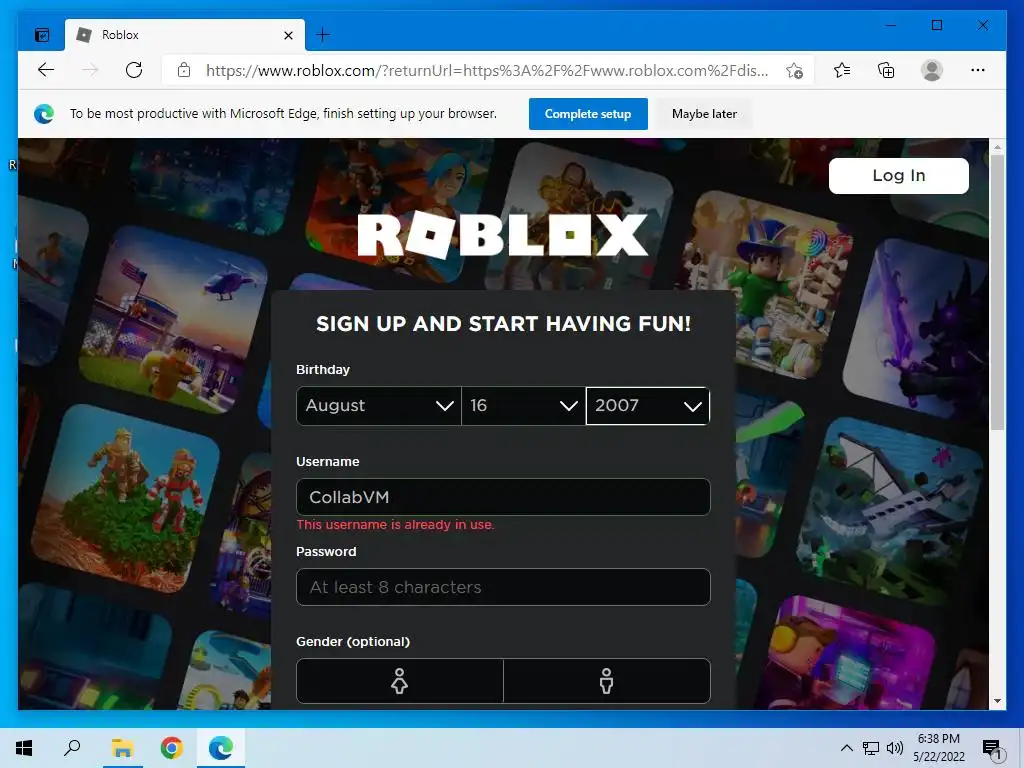
Task: Open the Favorites list icon
Action: point(842,70)
